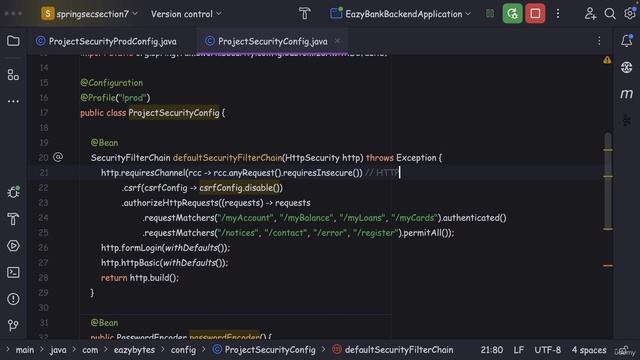Click the // HTTP comment on line 21

[382, 173]
